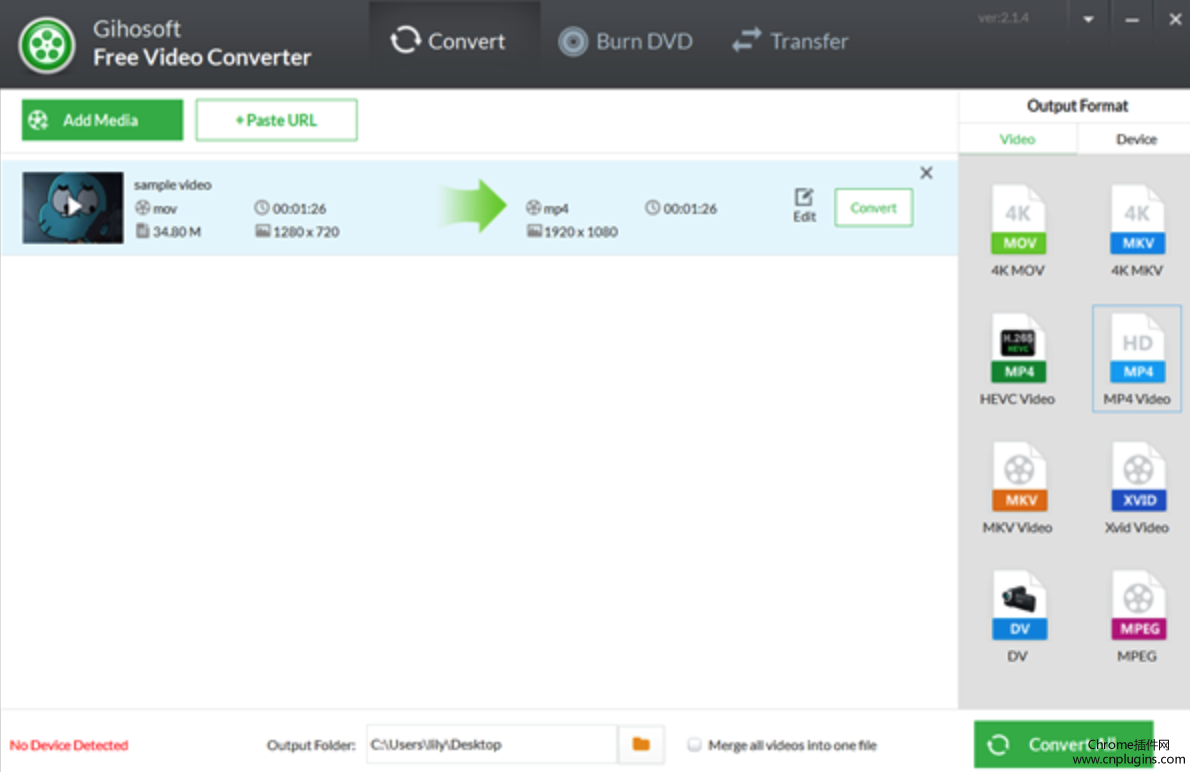Click the 34.80 M file size
1190x772 pixels.
point(177,232)
